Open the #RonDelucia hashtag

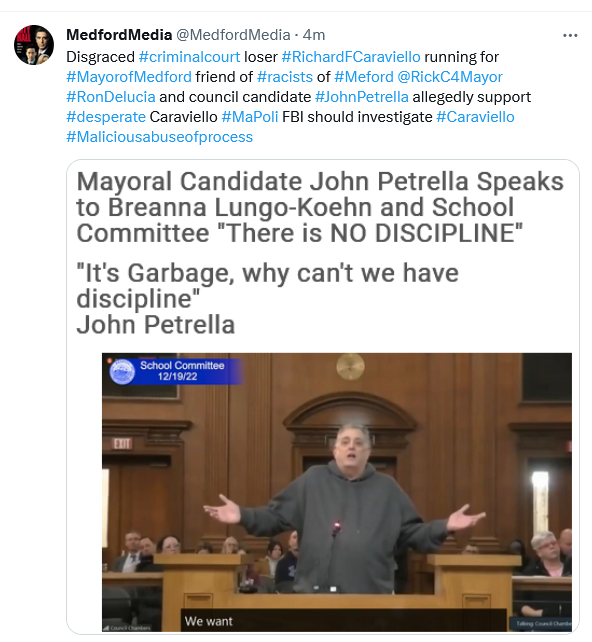[111, 97]
